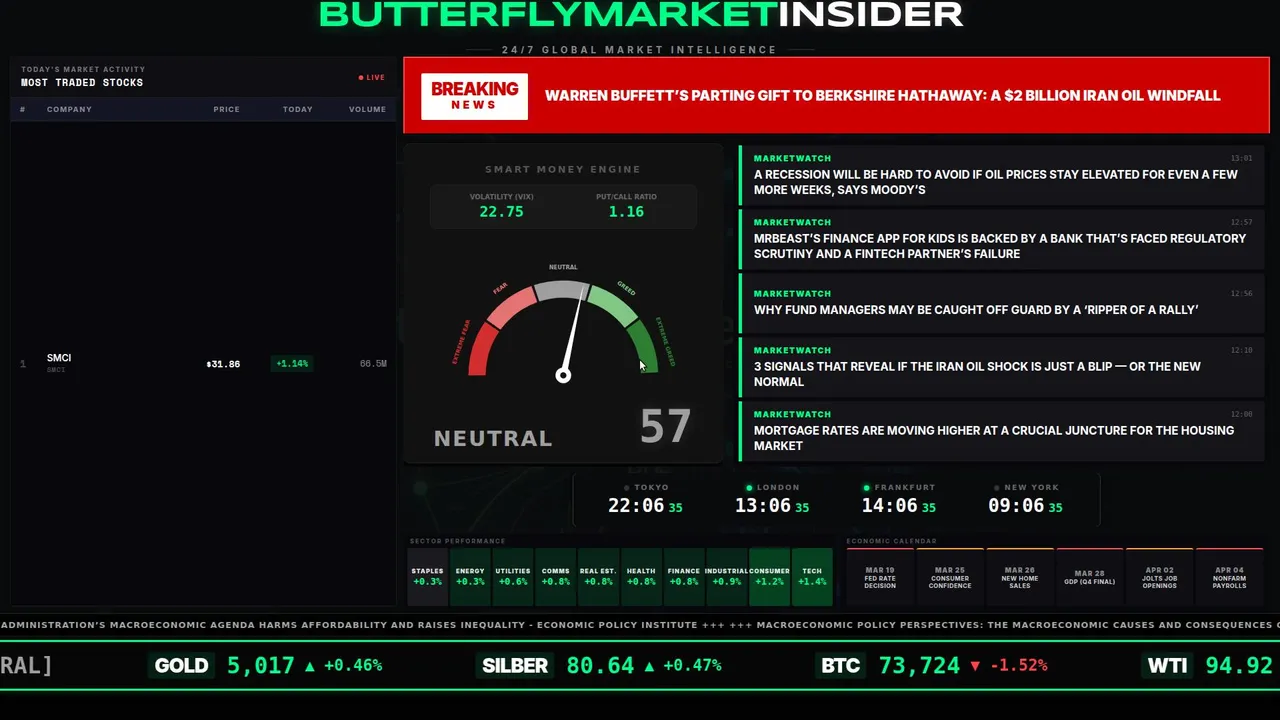Click the TODAY column header
The image size is (1280, 720).
297,109
